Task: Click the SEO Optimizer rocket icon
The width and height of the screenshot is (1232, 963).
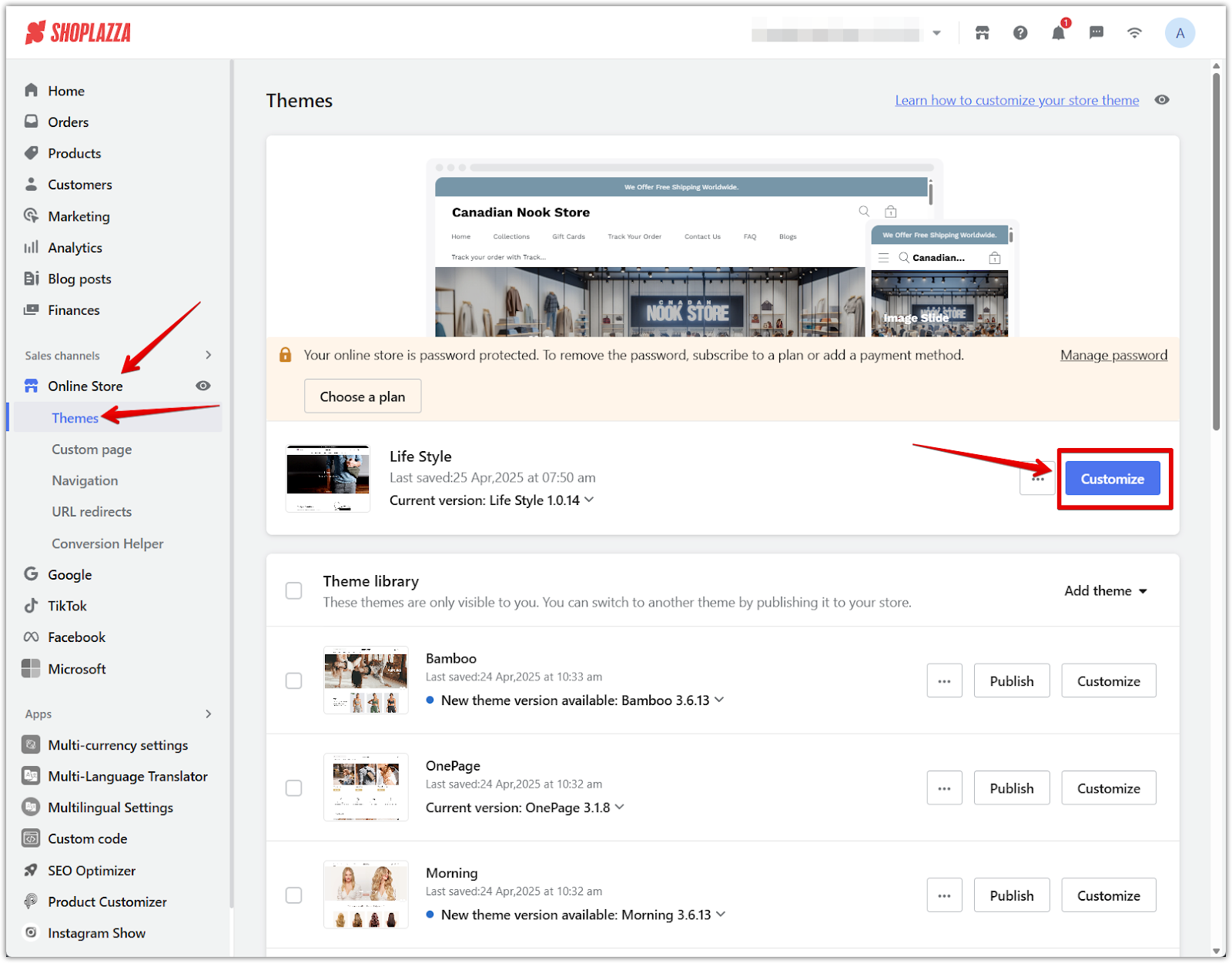Action: coord(31,870)
